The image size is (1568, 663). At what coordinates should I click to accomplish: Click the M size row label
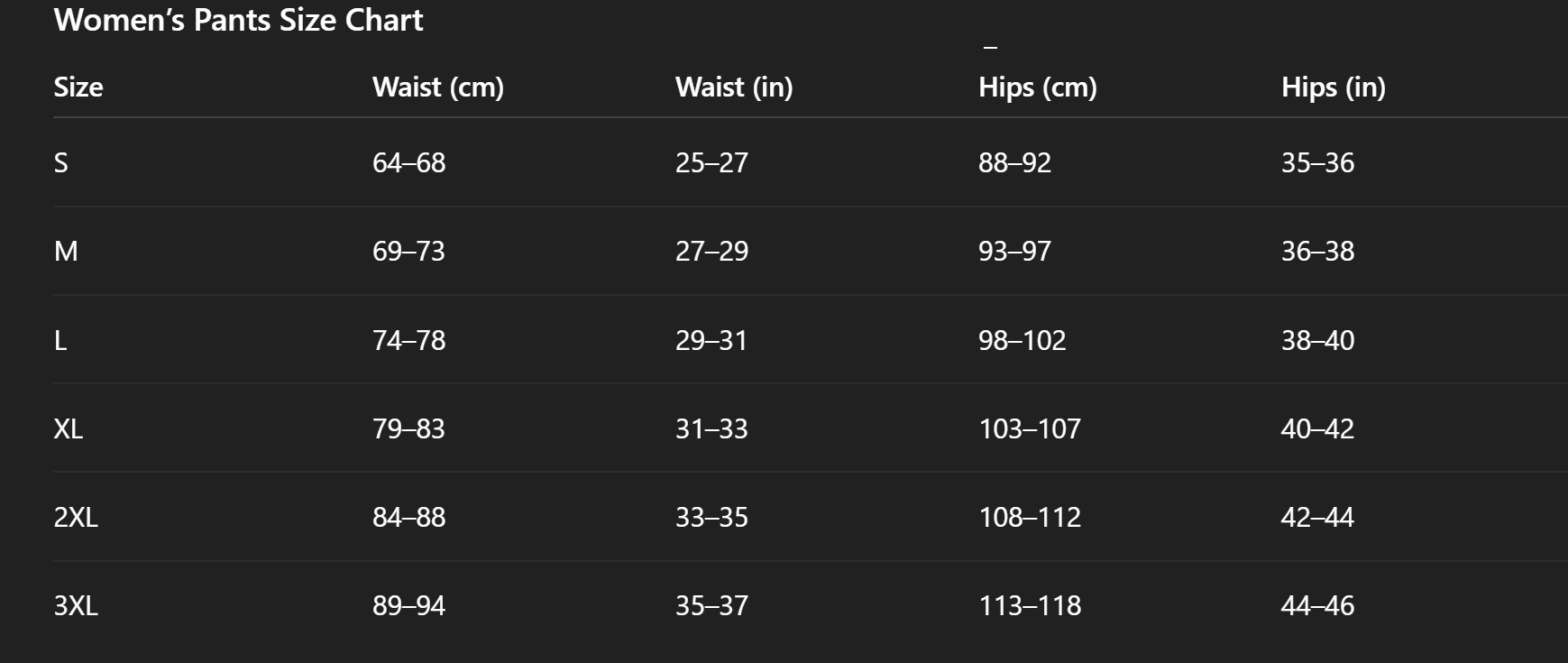point(66,251)
